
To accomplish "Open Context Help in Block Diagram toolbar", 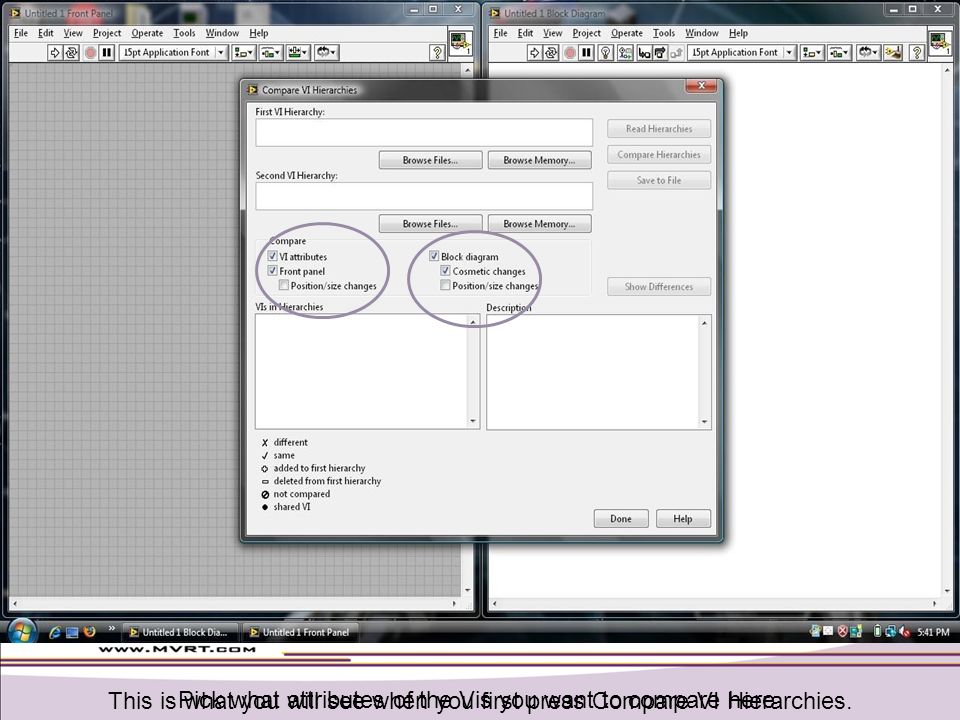I will pos(917,53).
